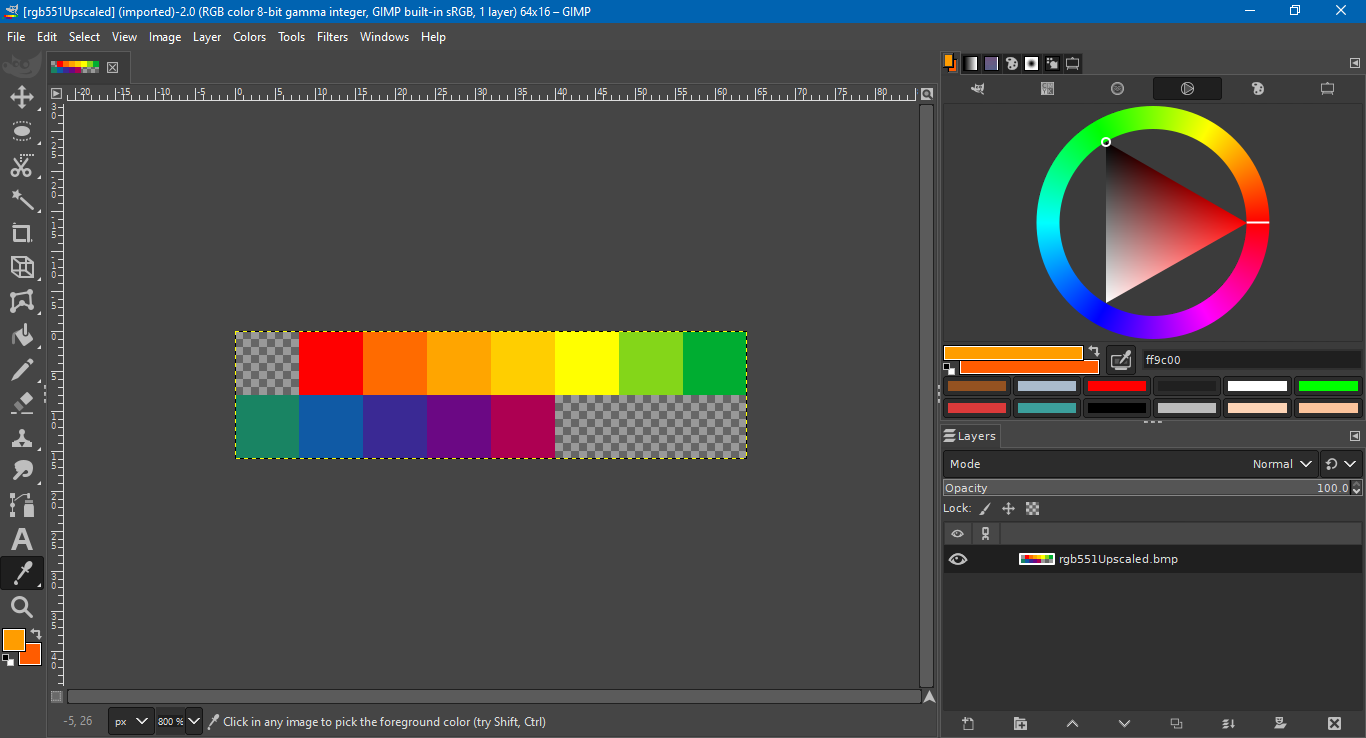The image size is (1366, 738).
Task: Open the zoom percentage 800% dropdown
Action: tap(193, 721)
